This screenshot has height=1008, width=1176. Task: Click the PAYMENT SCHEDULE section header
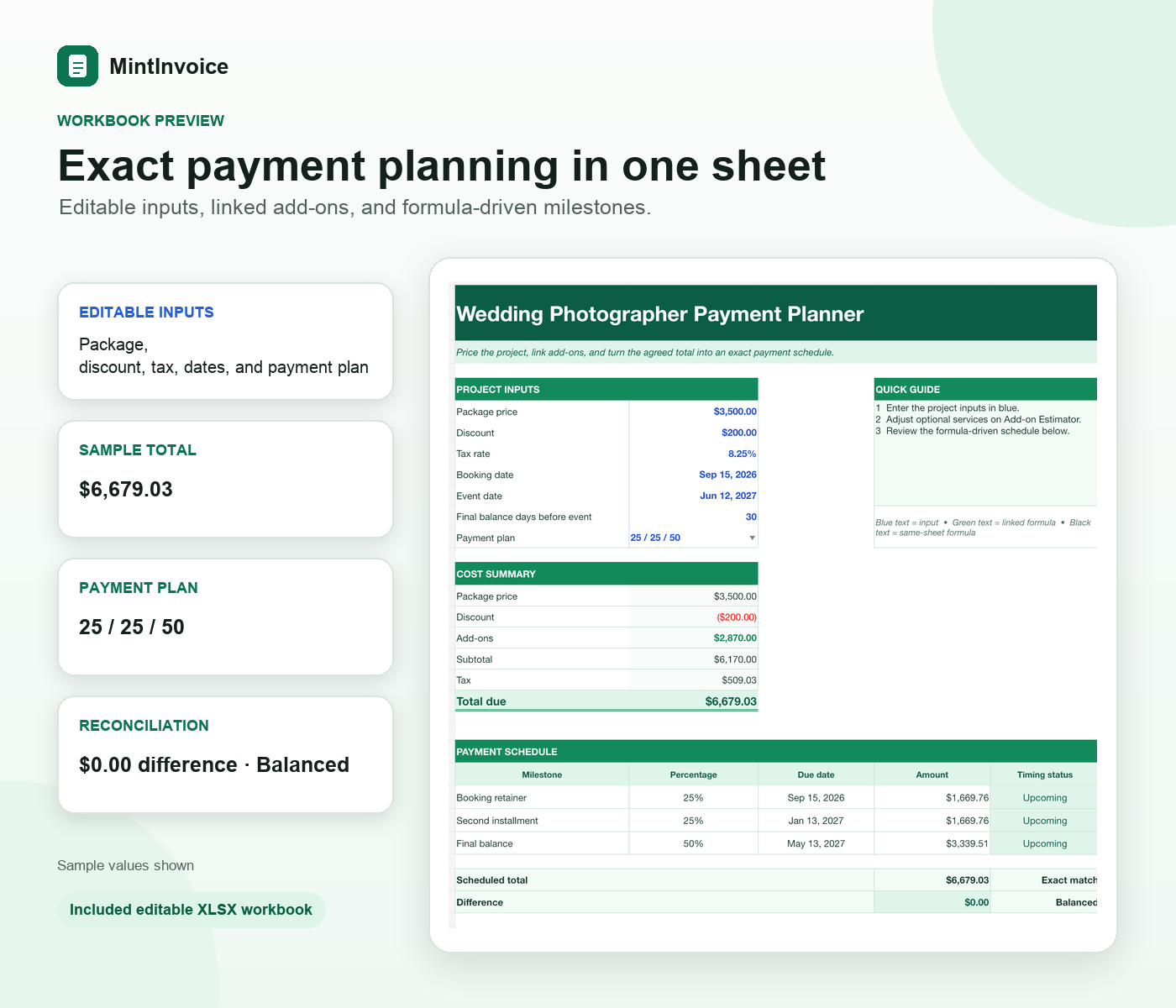click(776, 751)
